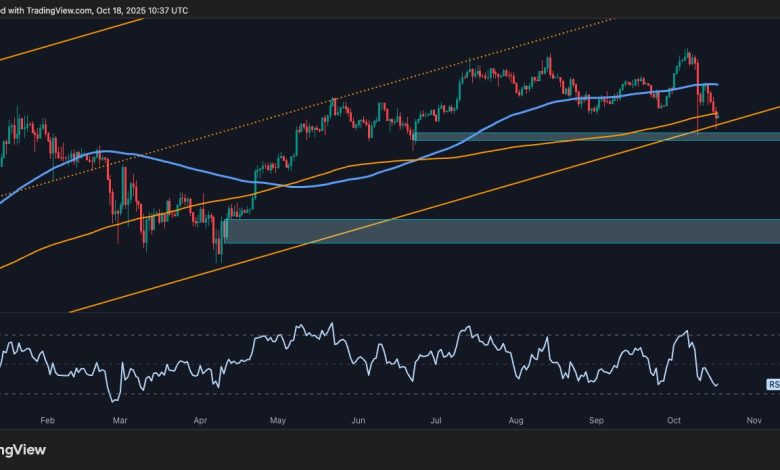Select the lower support zone rectangle
The width and height of the screenshot is (780, 470).
click(500, 231)
